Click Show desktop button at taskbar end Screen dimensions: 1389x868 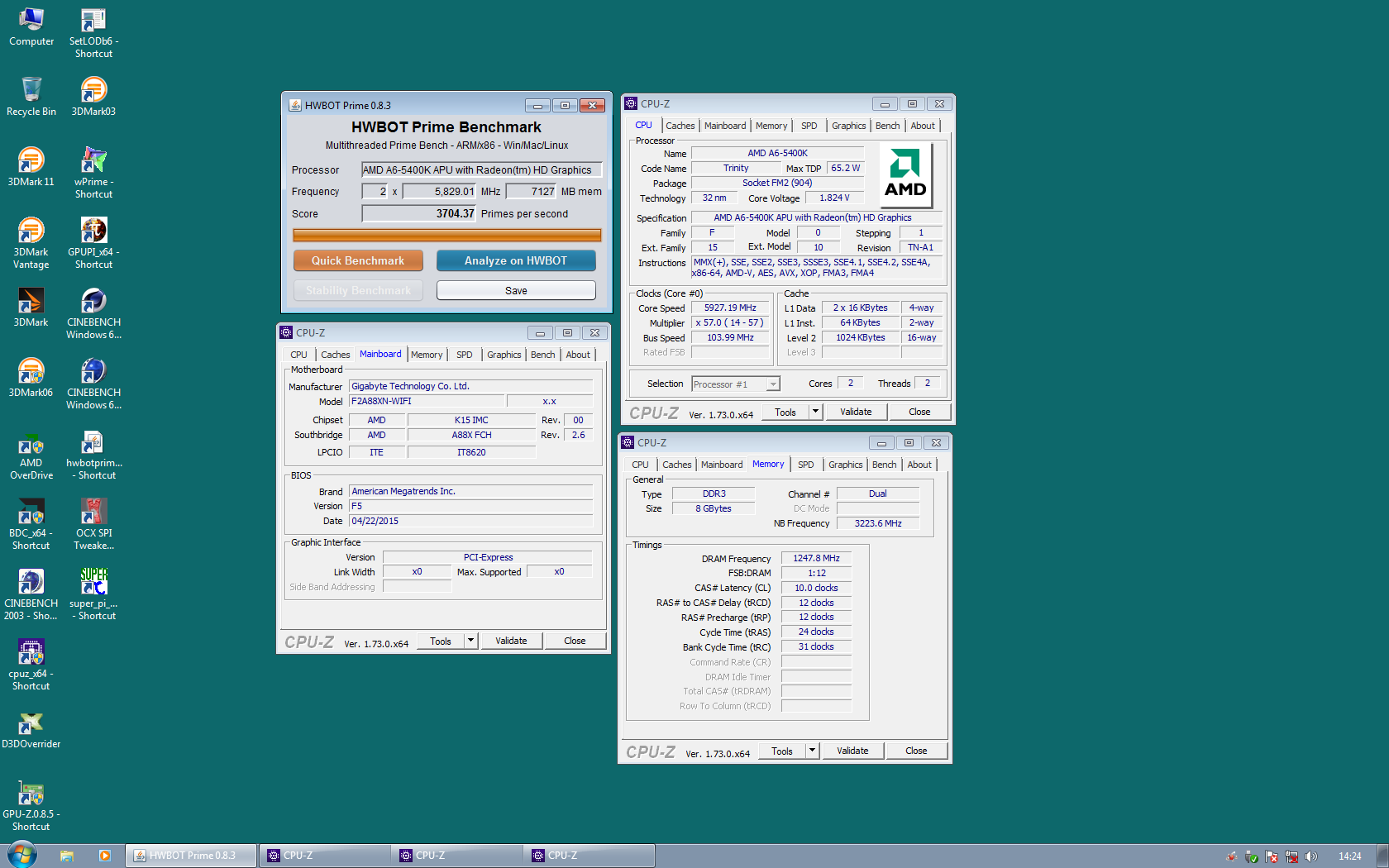pyautogui.click(x=1382, y=856)
